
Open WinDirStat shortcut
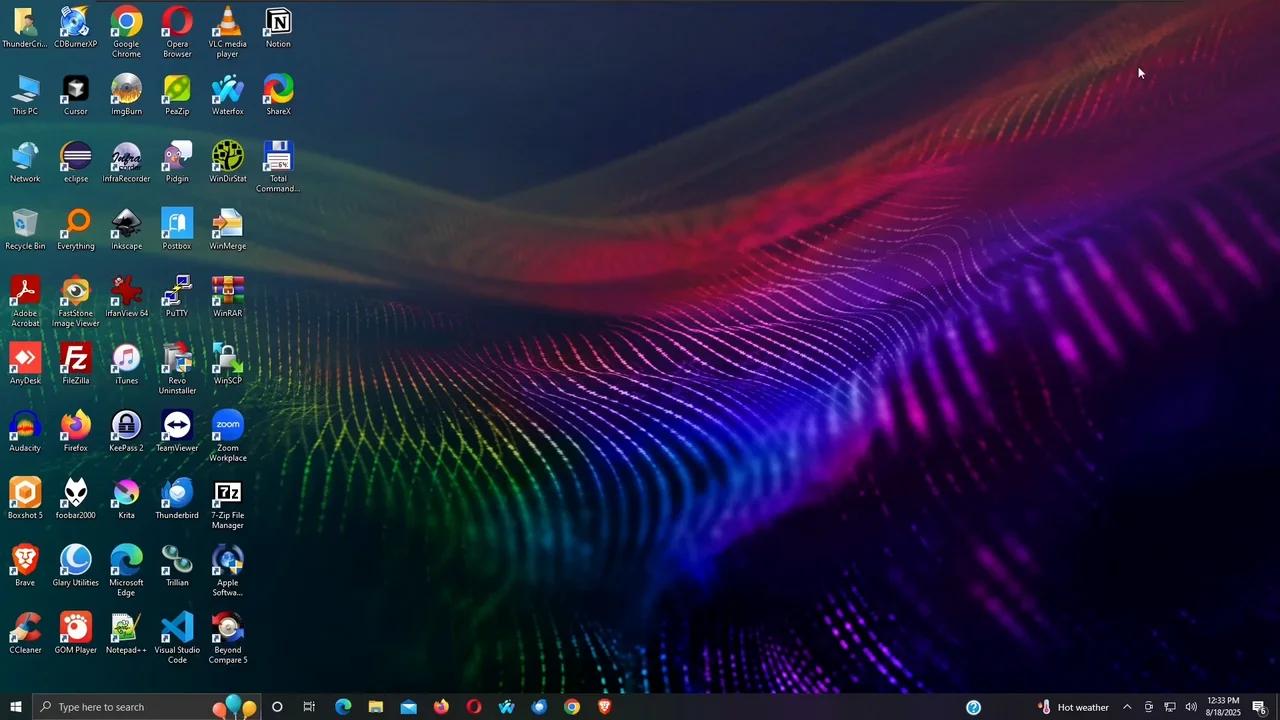[x=227, y=162]
